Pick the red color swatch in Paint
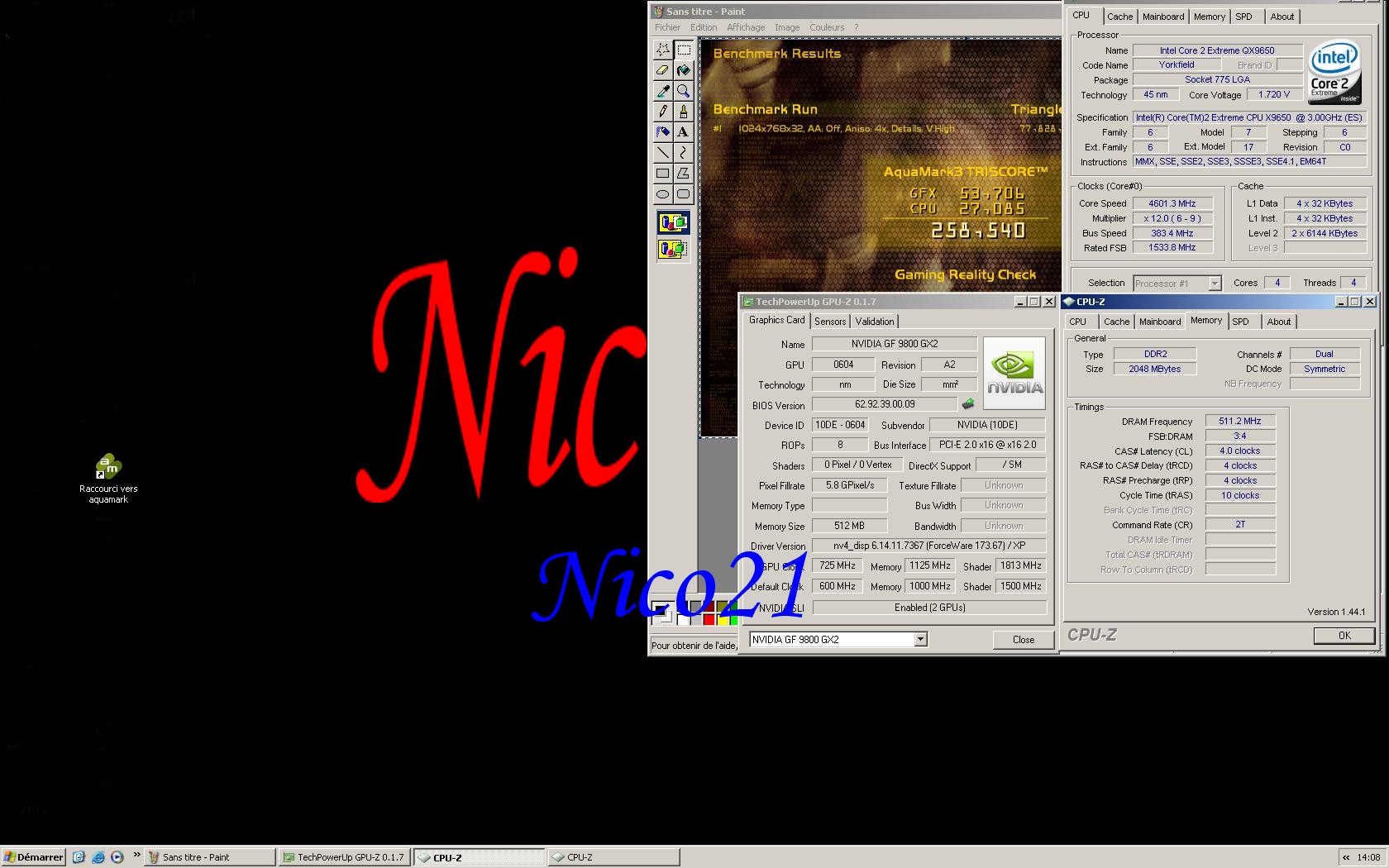1389x868 pixels. [x=709, y=619]
